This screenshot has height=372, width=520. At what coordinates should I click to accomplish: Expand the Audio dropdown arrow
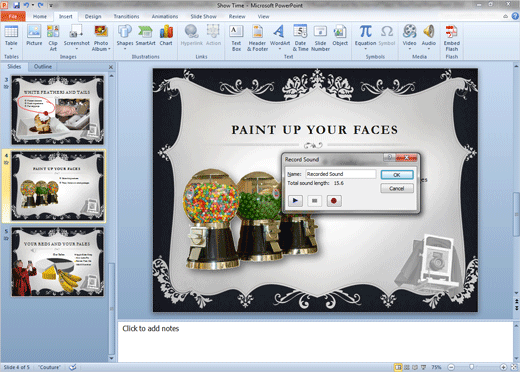(x=429, y=49)
